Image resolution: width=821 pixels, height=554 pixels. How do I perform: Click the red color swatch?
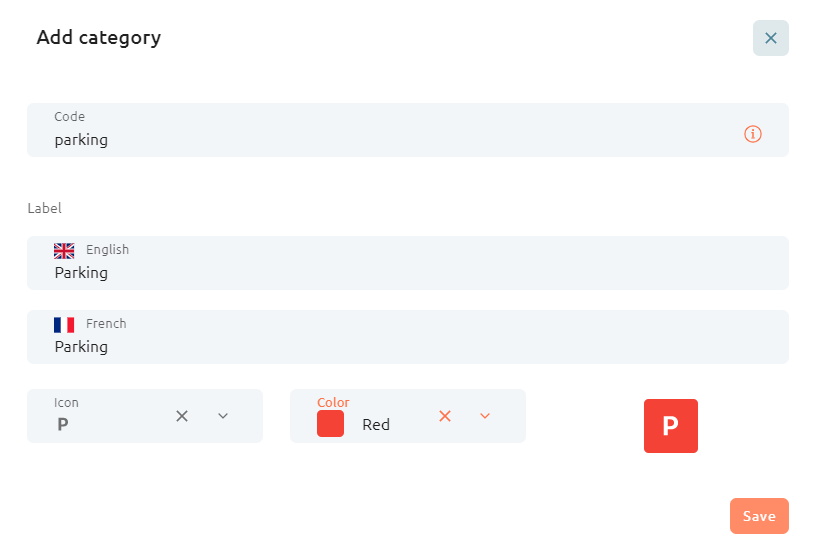pyautogui.click(x=330, y=424)
